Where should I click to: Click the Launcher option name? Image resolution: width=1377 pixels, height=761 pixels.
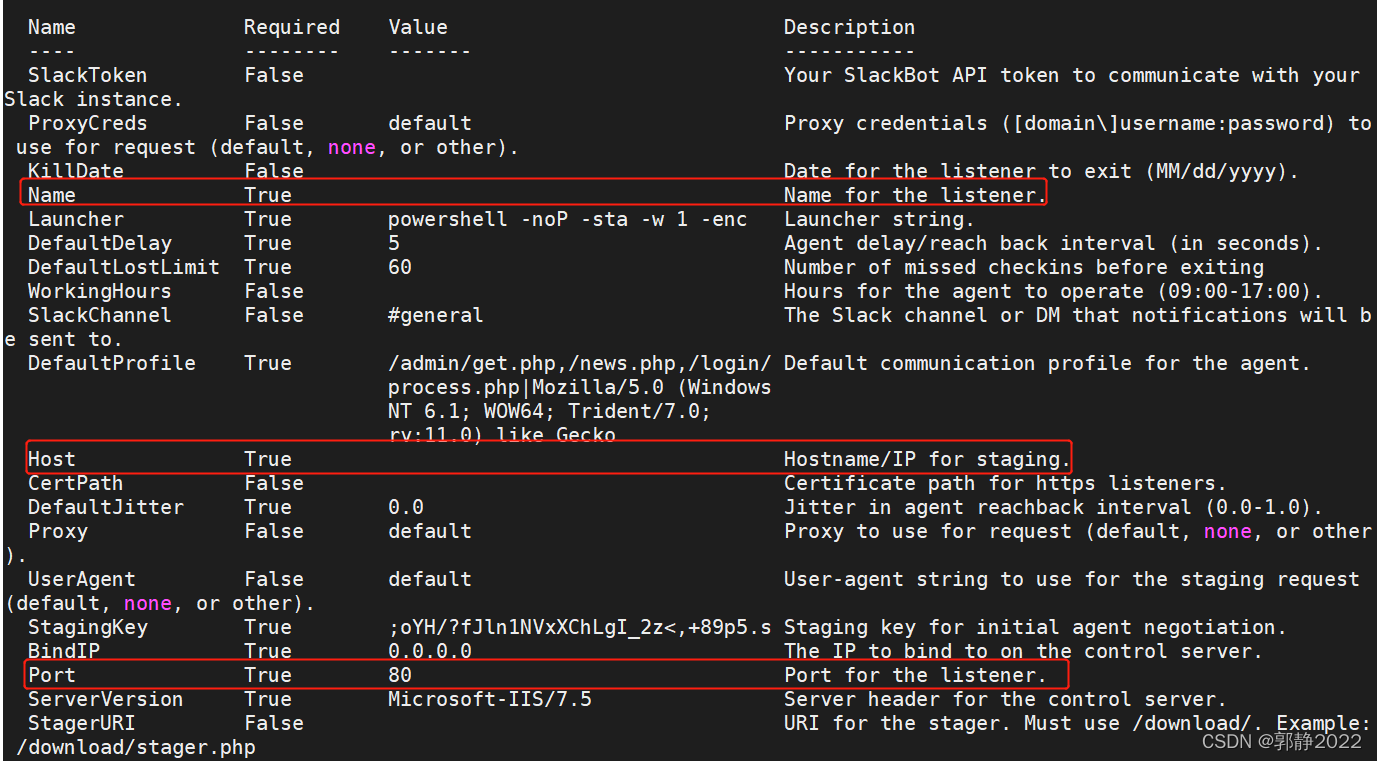point(75,219)
